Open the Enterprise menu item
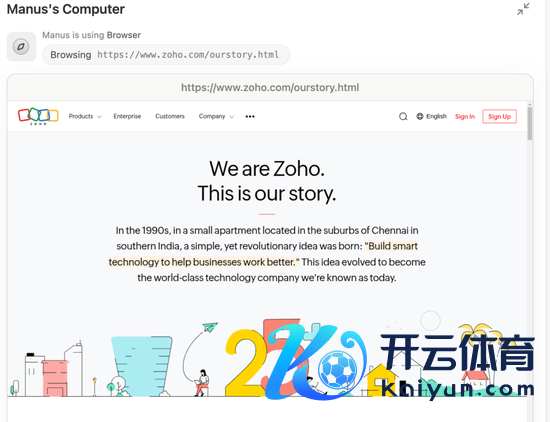Viewport: 550px width, 422px height. click(127, 116)
